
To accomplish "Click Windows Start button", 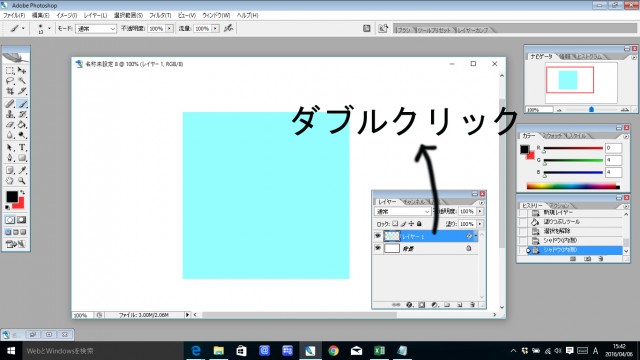I will (x=11, y=351).
